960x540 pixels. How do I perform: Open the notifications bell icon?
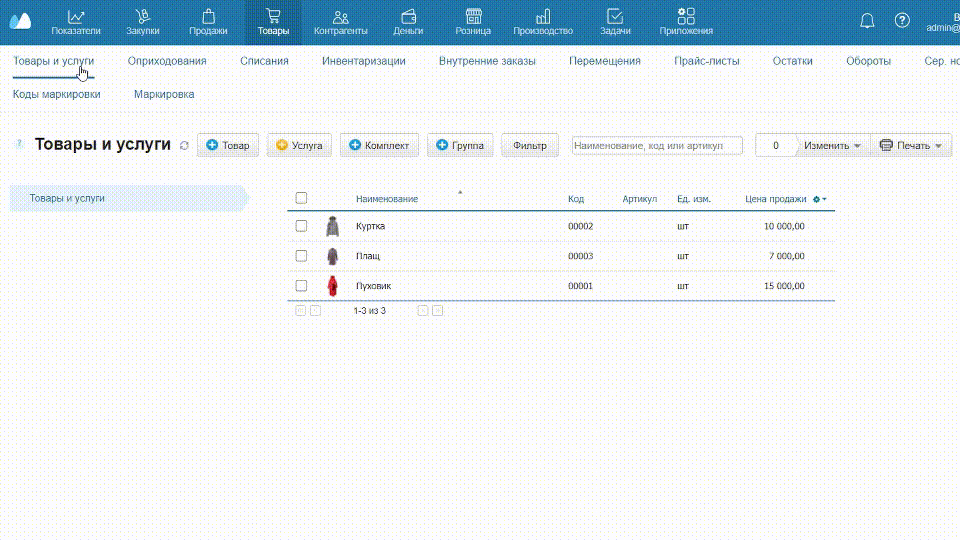point(867,21)
